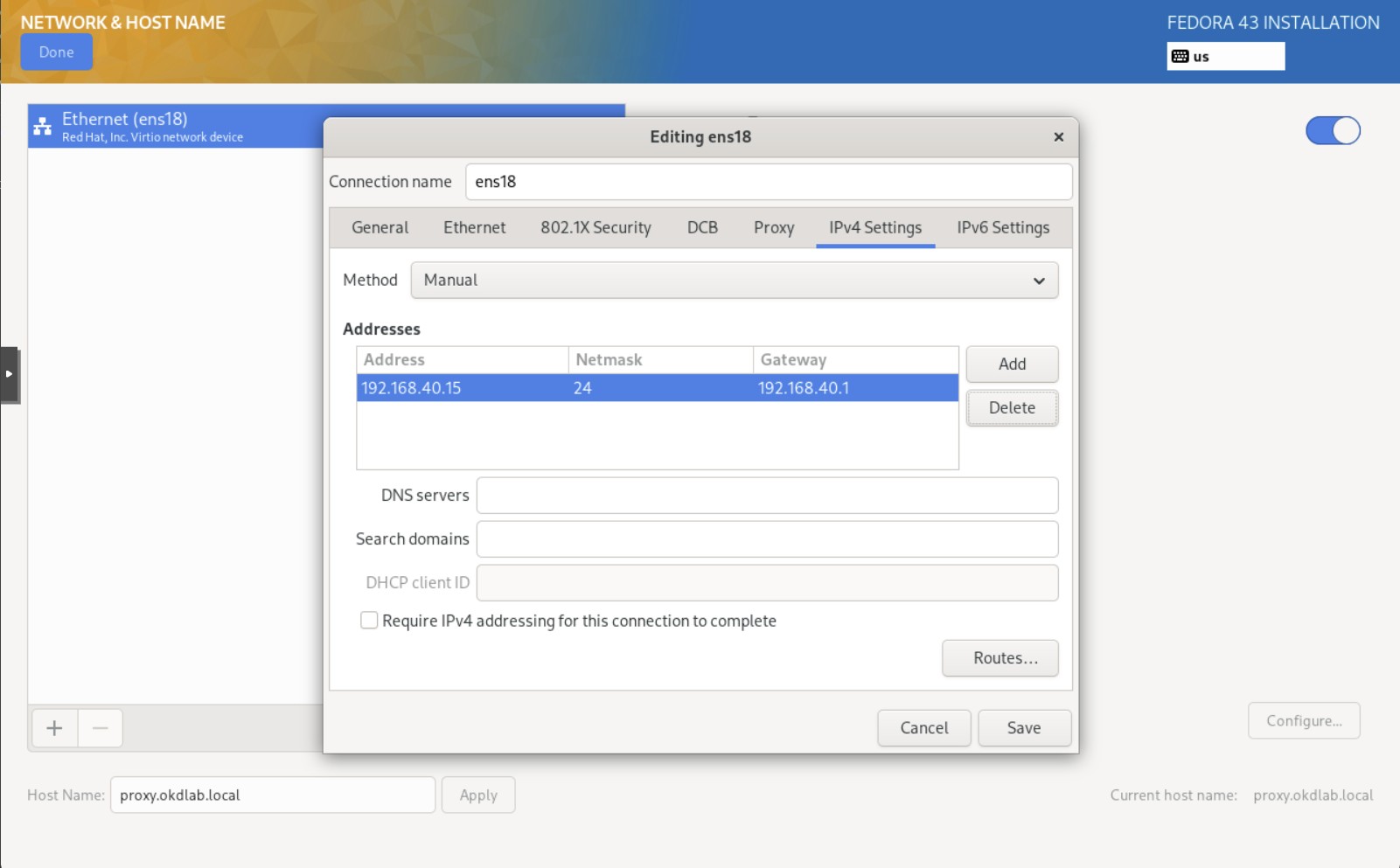The height and width of the screenshot is (868, 1400).
Task: Toggle the ens18 network connection switch
Action: [x=1332, y=131]
